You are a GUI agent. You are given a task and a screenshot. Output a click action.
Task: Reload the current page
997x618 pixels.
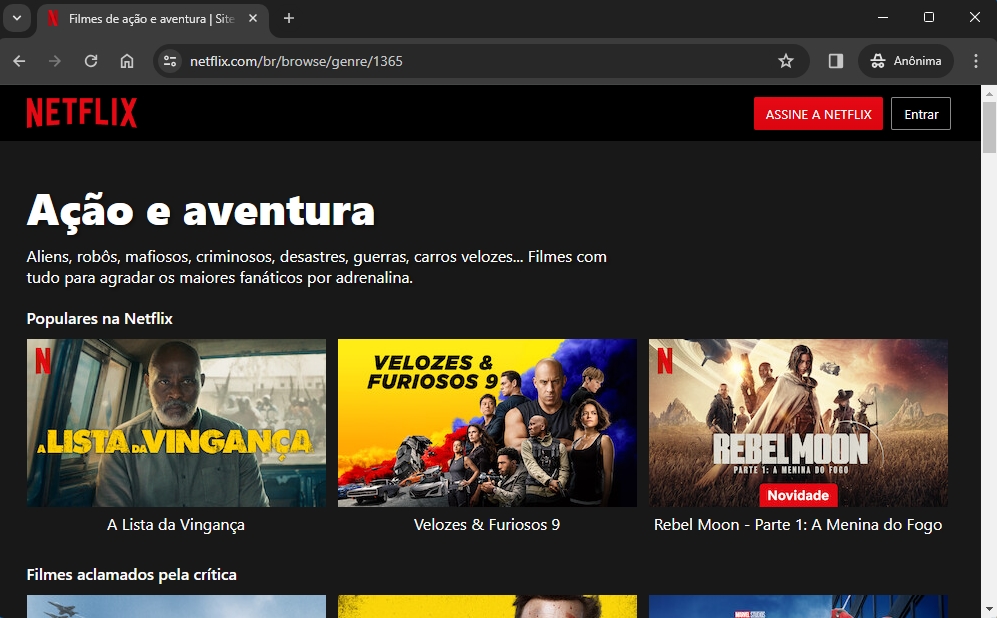pyautogui.click(x=91, y=61)
